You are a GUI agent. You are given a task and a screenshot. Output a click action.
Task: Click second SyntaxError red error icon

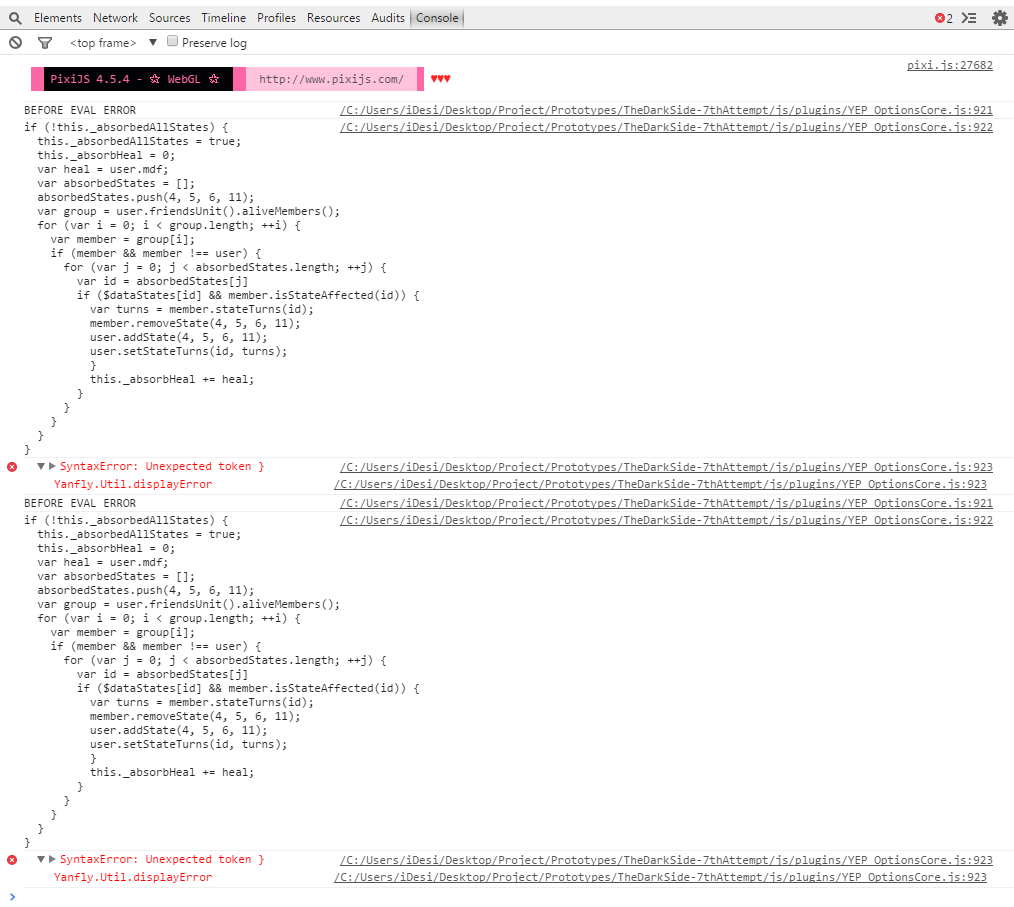point(12,860)
